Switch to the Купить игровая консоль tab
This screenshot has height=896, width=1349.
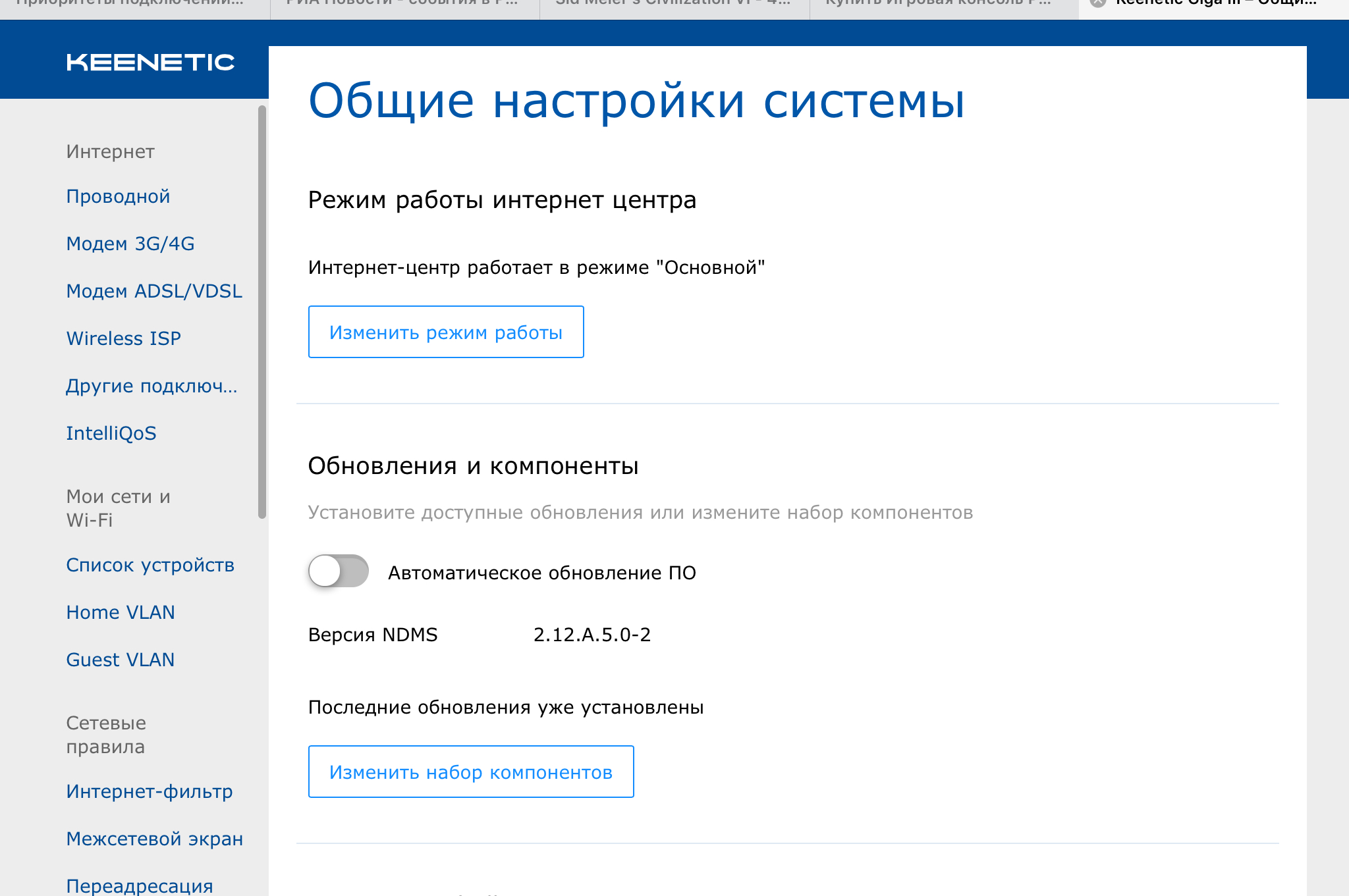coord(944,9)
